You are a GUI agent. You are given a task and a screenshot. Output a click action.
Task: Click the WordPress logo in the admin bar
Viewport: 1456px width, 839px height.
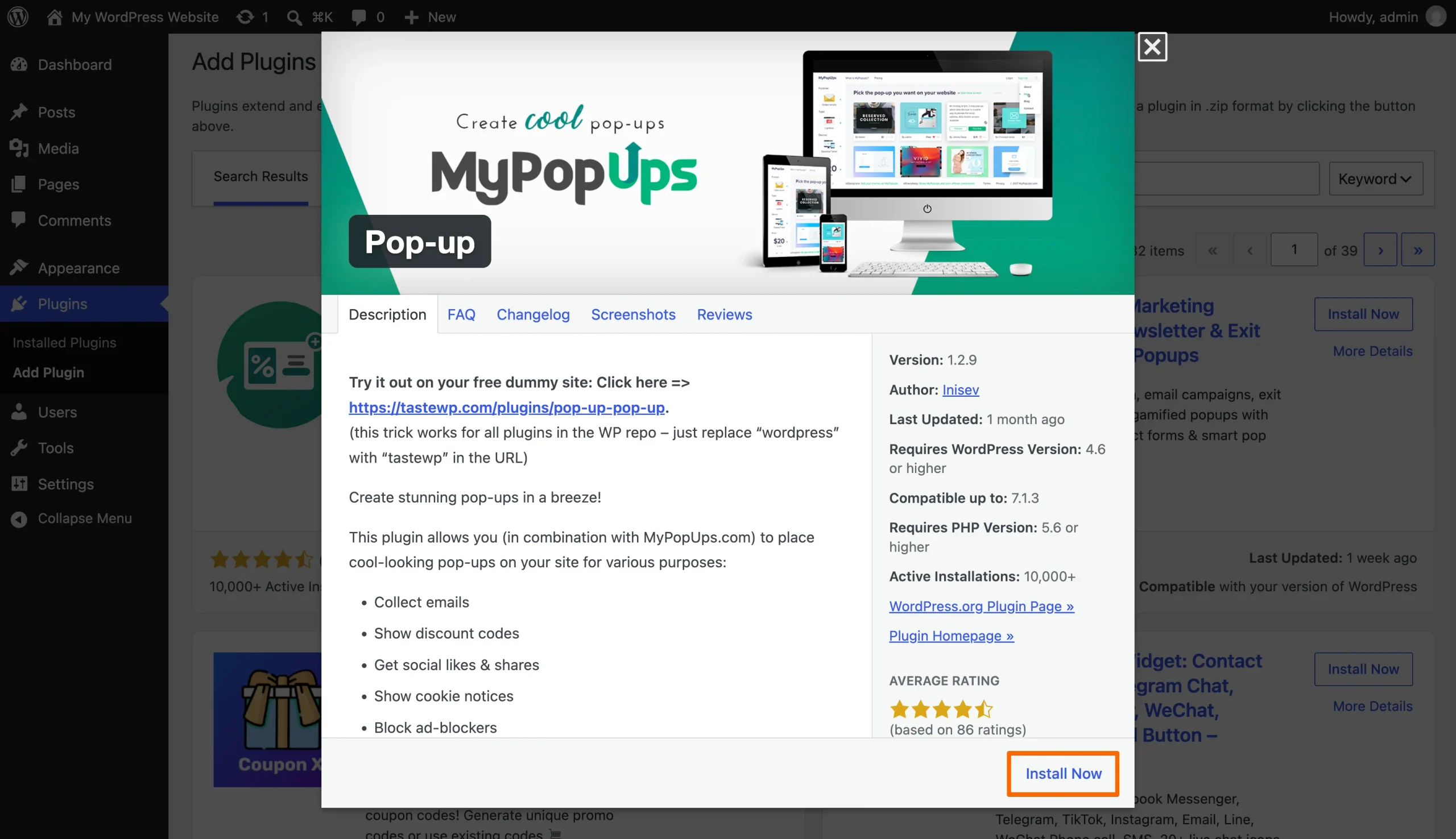18,16
